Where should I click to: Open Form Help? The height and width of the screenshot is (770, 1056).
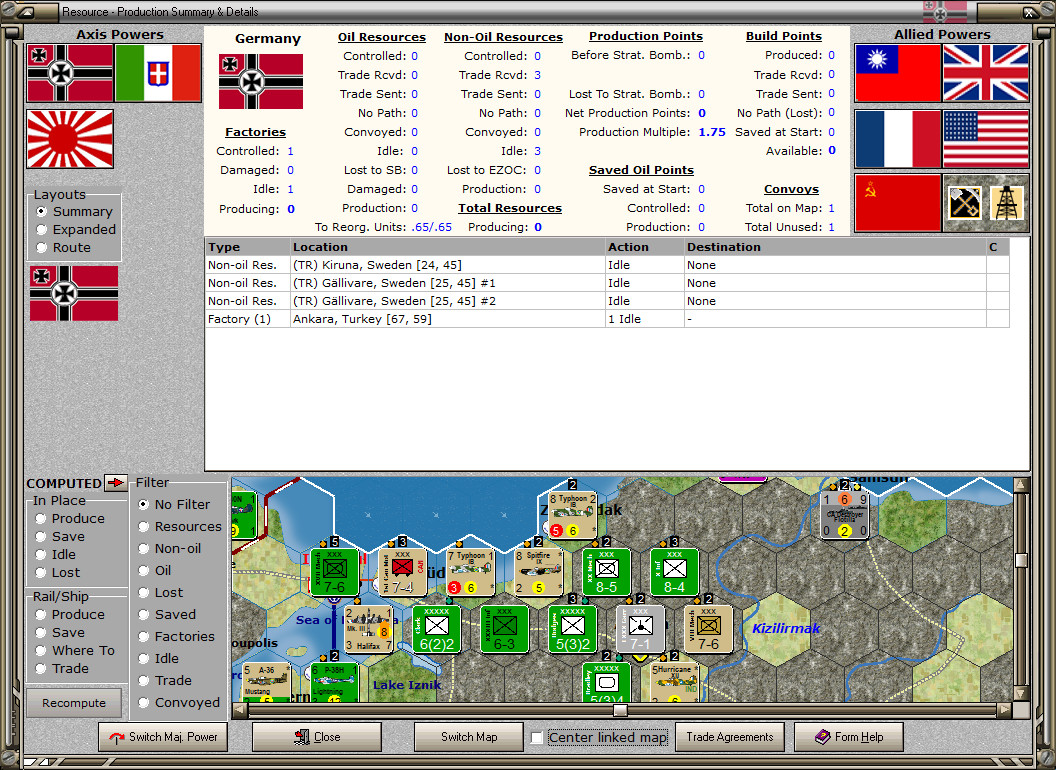tap(848, 737)
